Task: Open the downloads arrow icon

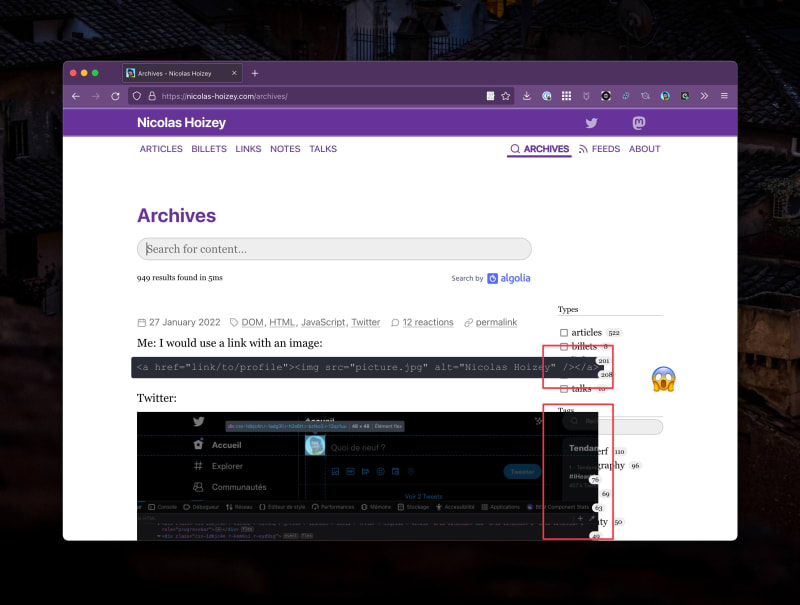Action: [527, 96]
